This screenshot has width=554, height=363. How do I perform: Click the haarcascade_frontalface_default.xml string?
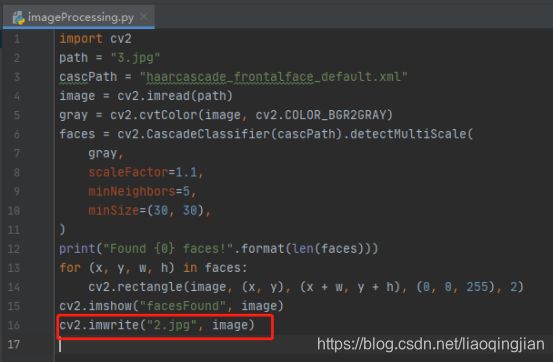pos(274,77)
